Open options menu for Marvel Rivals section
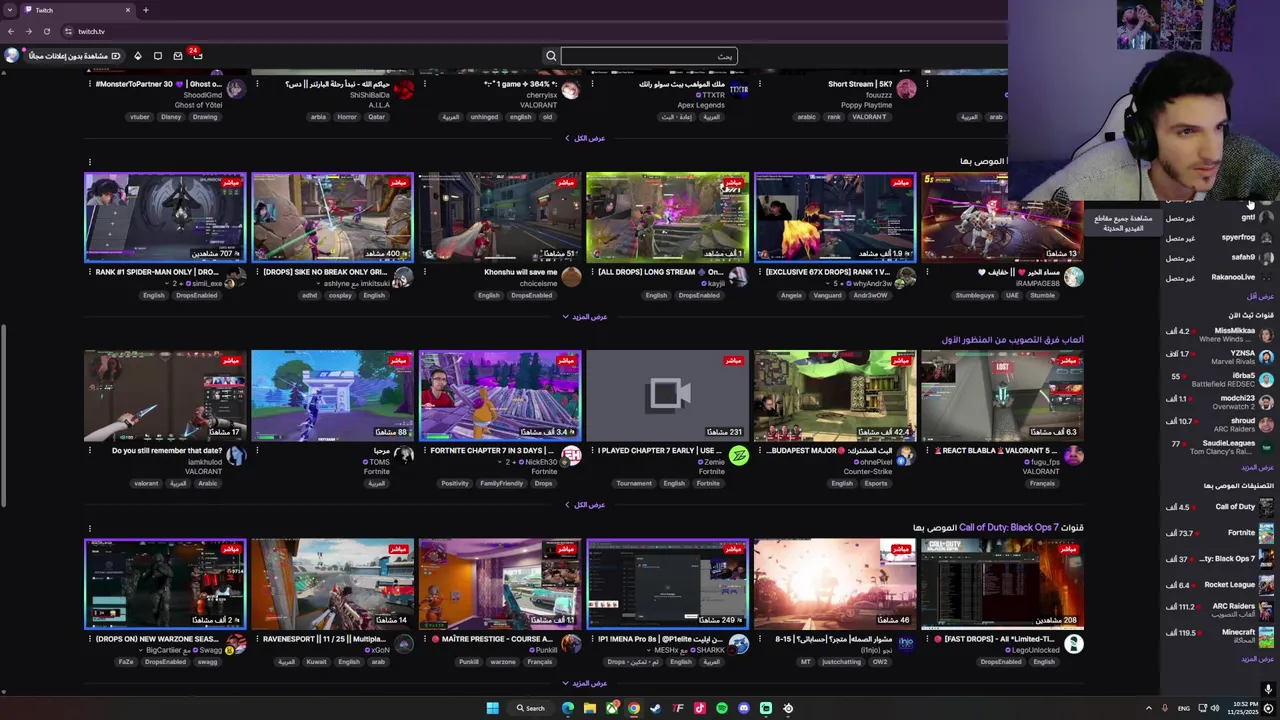This screenshot has width=1280, height=720. [89, 162]
